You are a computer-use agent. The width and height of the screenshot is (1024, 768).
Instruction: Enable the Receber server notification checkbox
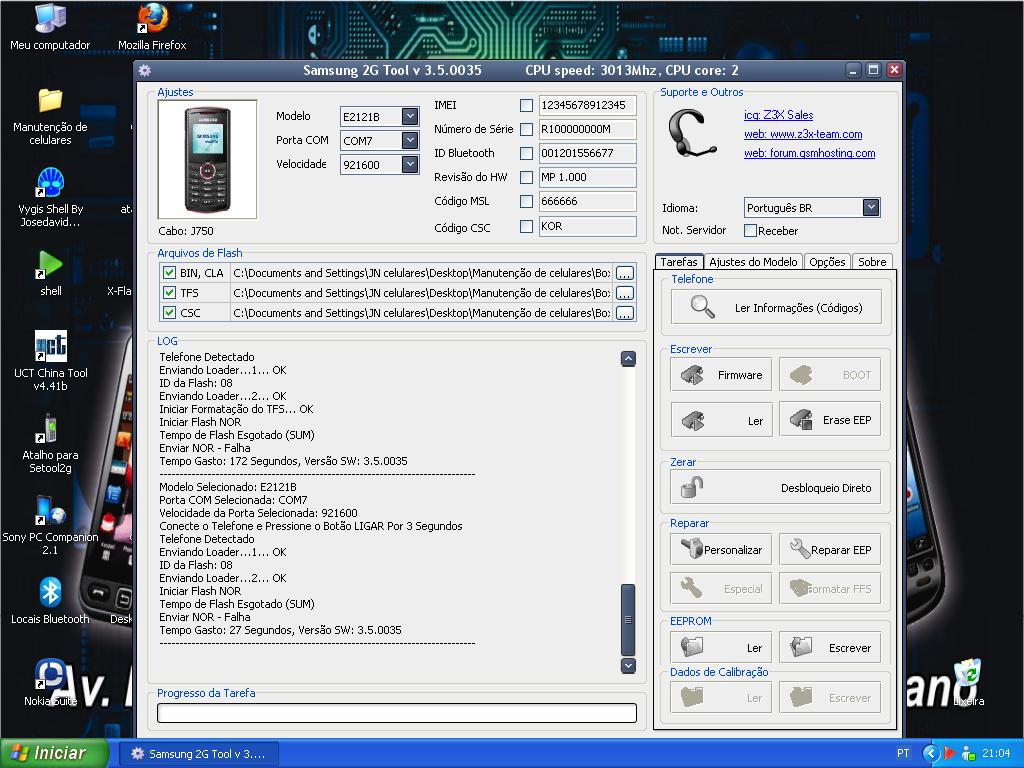coord(751,231)
